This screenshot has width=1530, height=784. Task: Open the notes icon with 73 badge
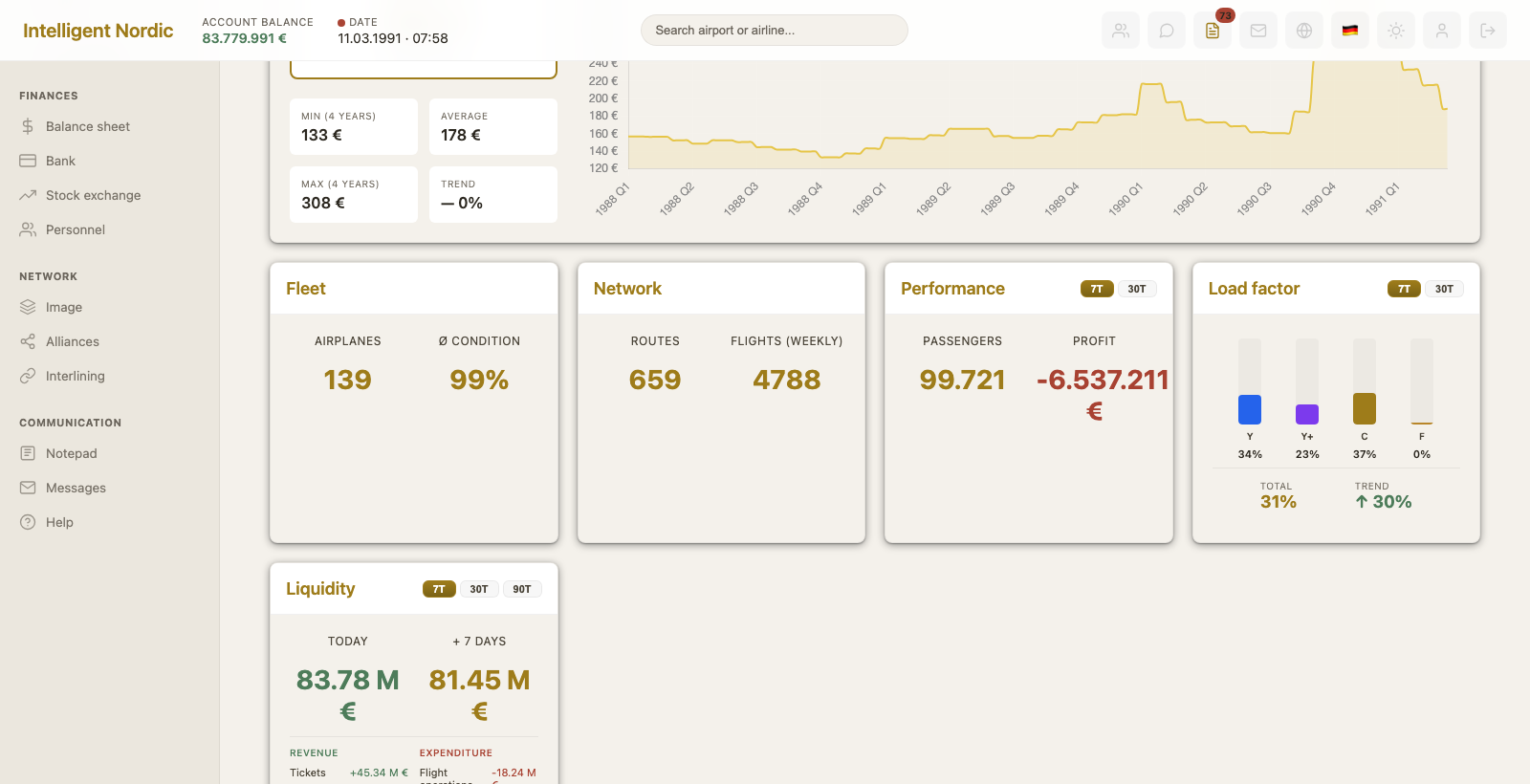click(x=1213, y=31)
